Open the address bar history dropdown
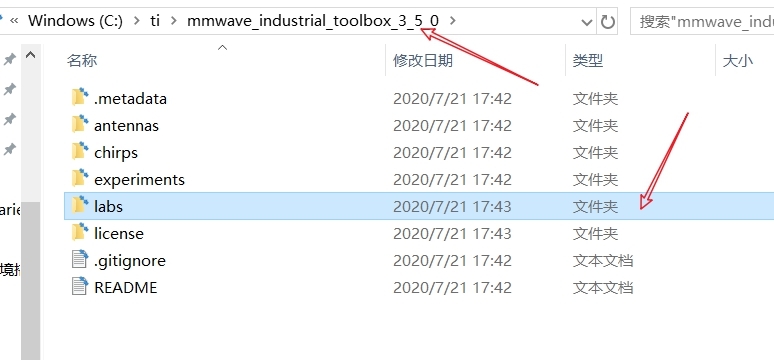Image resolution: width=774 pixels, height=360 pixels. coord(587,22)
